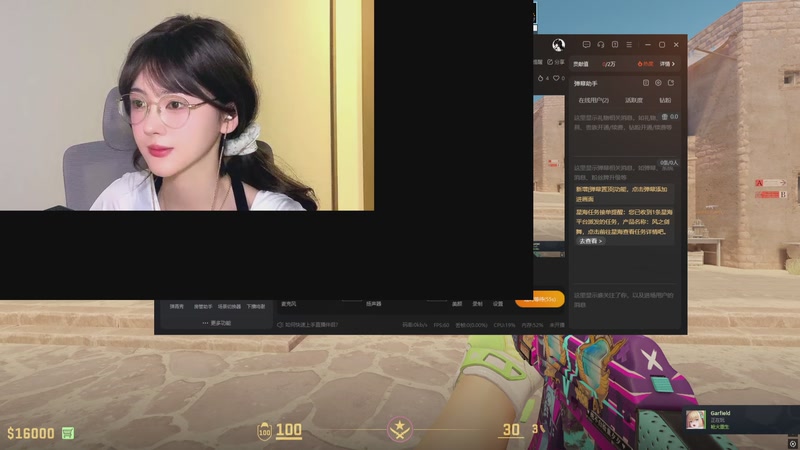Click the 录制 record option
The height and width of the screenshot is (450, 800).
coord(478,304)
